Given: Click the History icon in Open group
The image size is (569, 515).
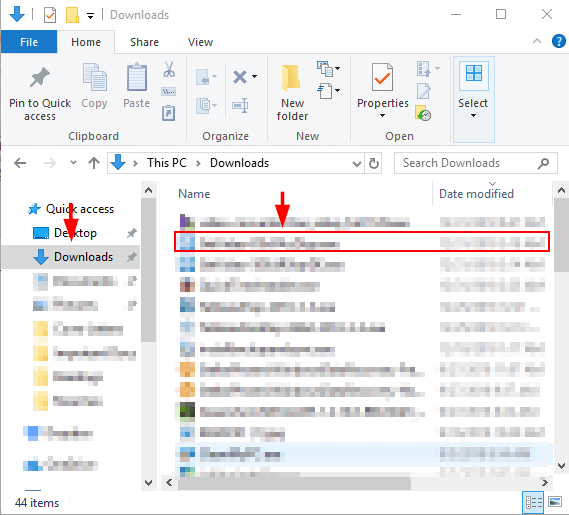Looking at the screenshot, I should click(423, 113).
